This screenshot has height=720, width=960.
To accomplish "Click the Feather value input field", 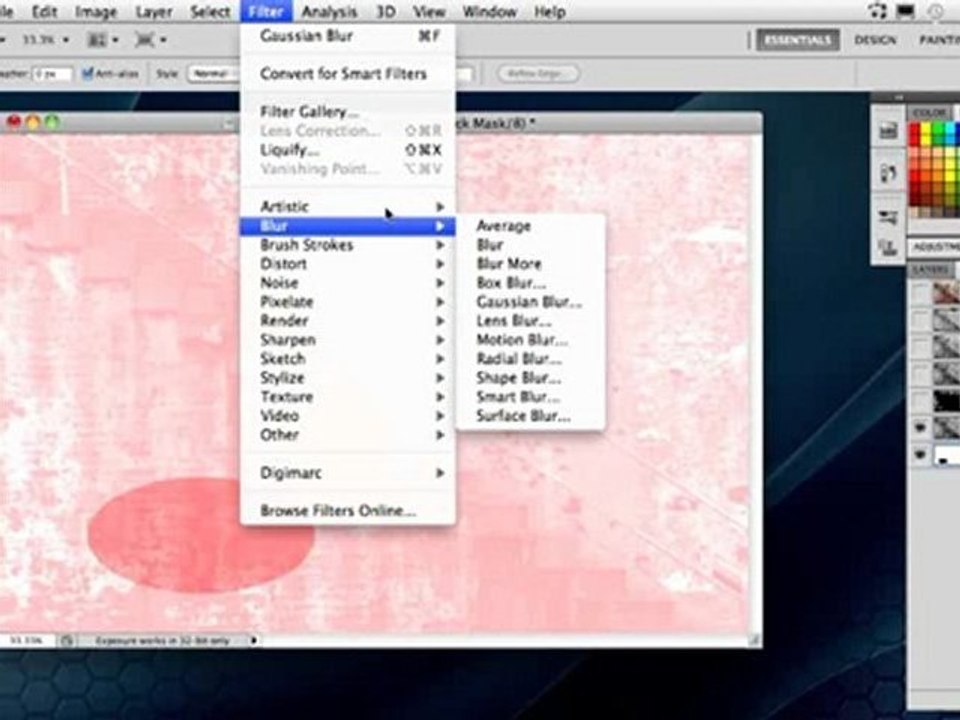I will (52, 73).
